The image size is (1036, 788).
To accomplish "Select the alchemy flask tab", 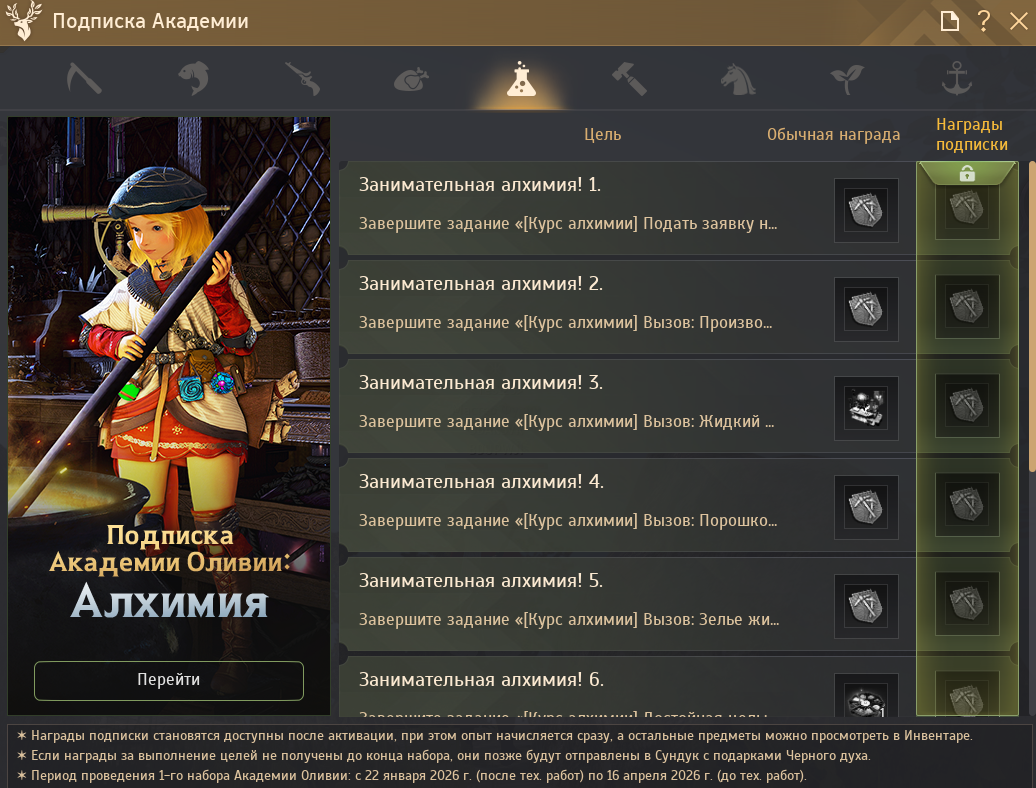I will (521, 79).
